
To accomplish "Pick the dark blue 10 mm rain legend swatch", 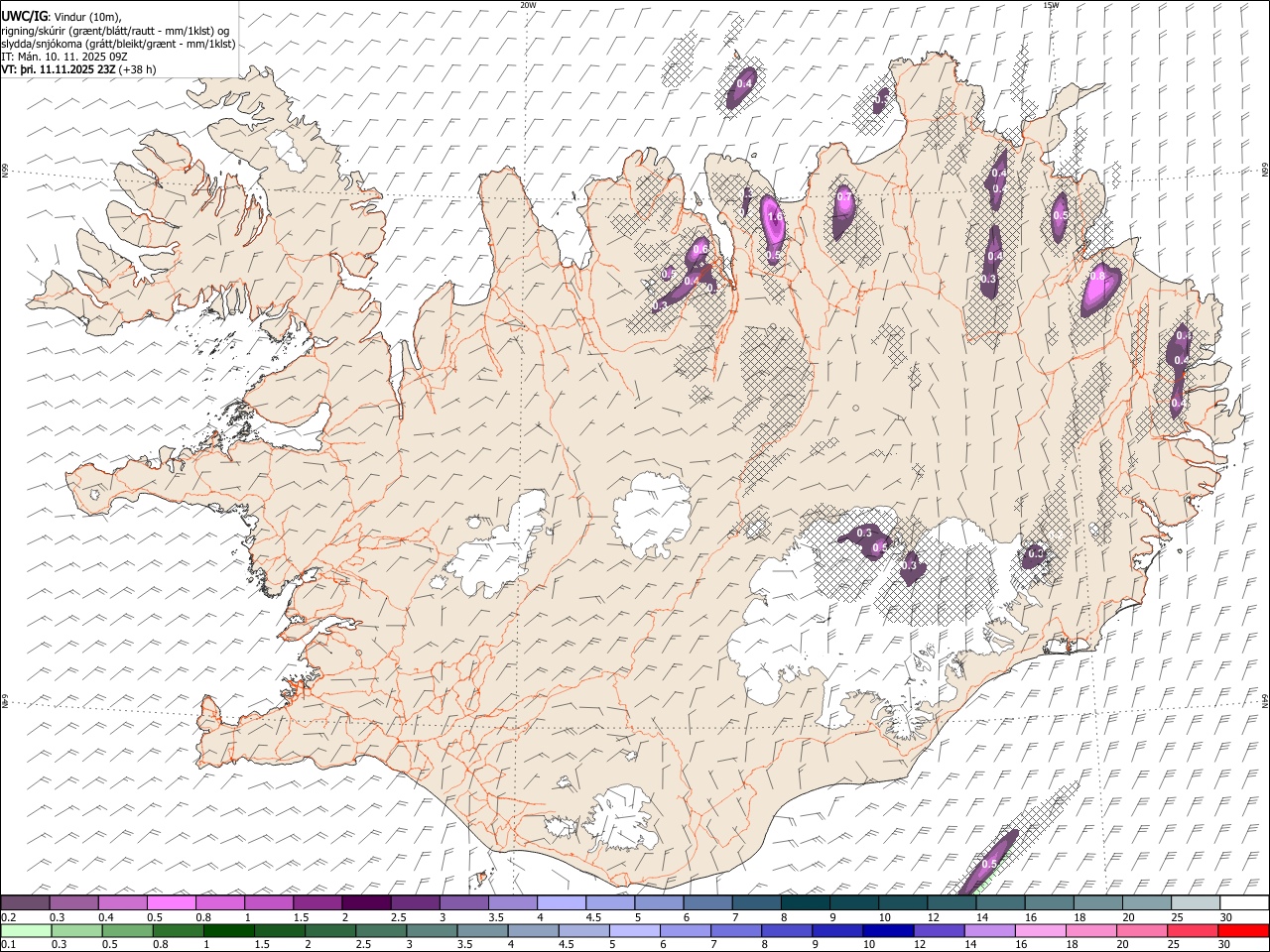I will 888,930.
